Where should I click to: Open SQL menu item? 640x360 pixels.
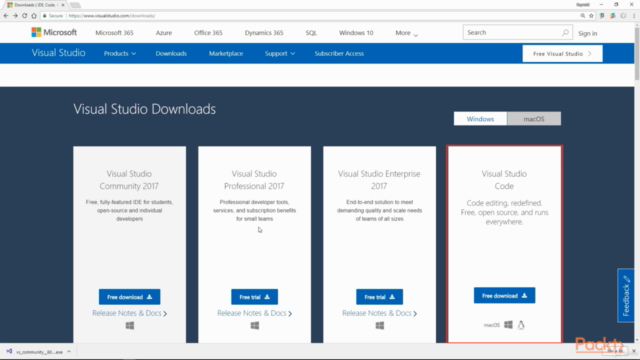click(311, 33)
